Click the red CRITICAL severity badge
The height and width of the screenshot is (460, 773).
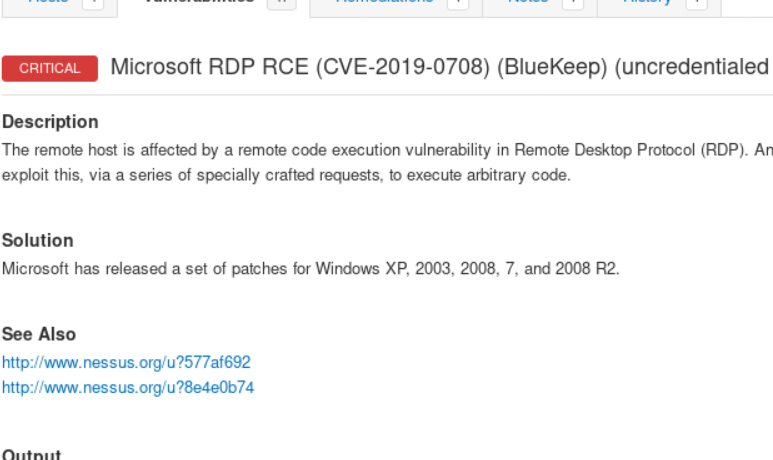50,68
